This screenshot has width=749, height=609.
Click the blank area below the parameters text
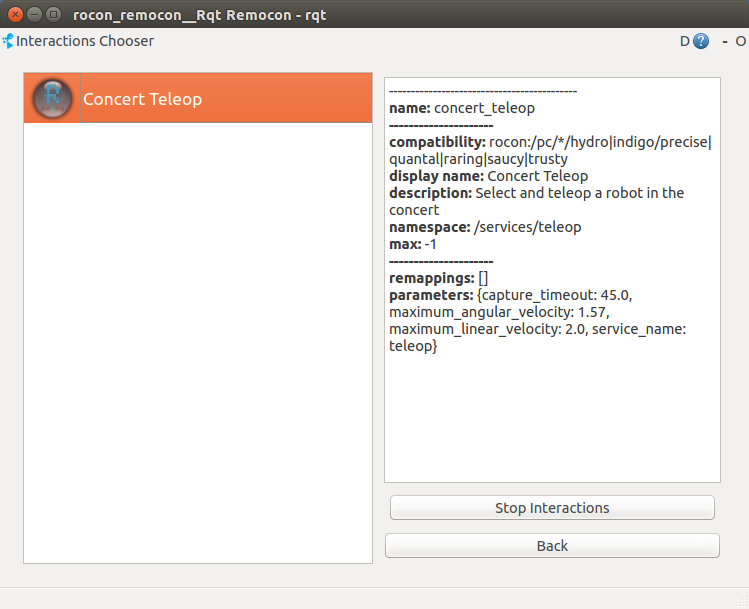click(552, 420)
